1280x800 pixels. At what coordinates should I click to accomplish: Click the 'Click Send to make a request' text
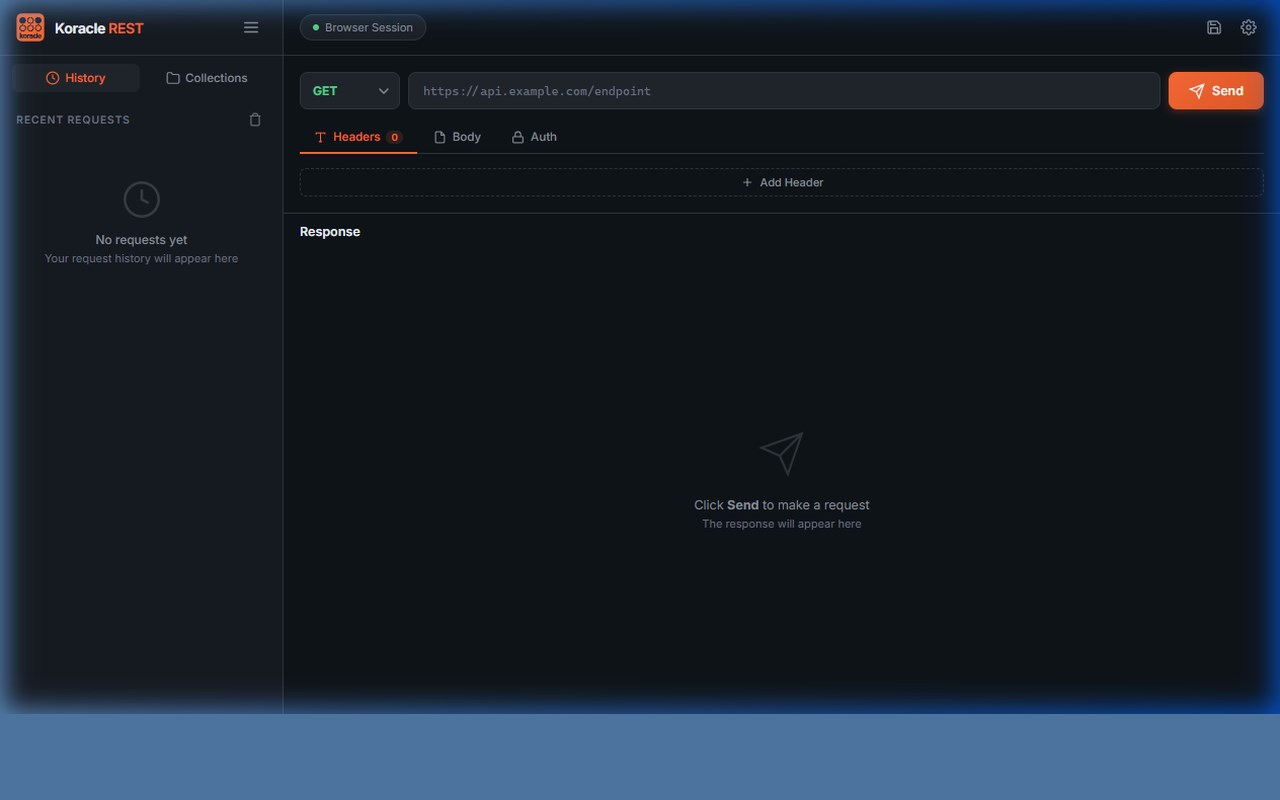pos(782,505)
